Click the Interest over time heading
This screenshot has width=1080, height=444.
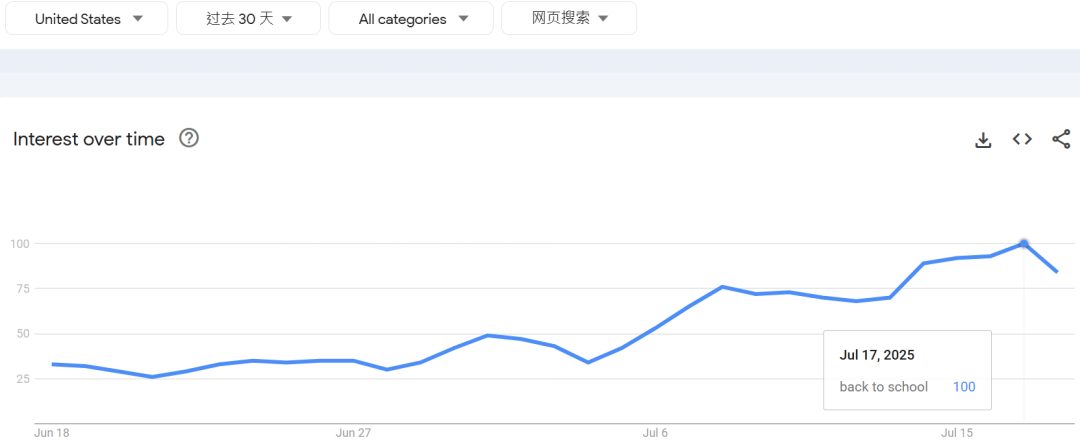(89, 140)
